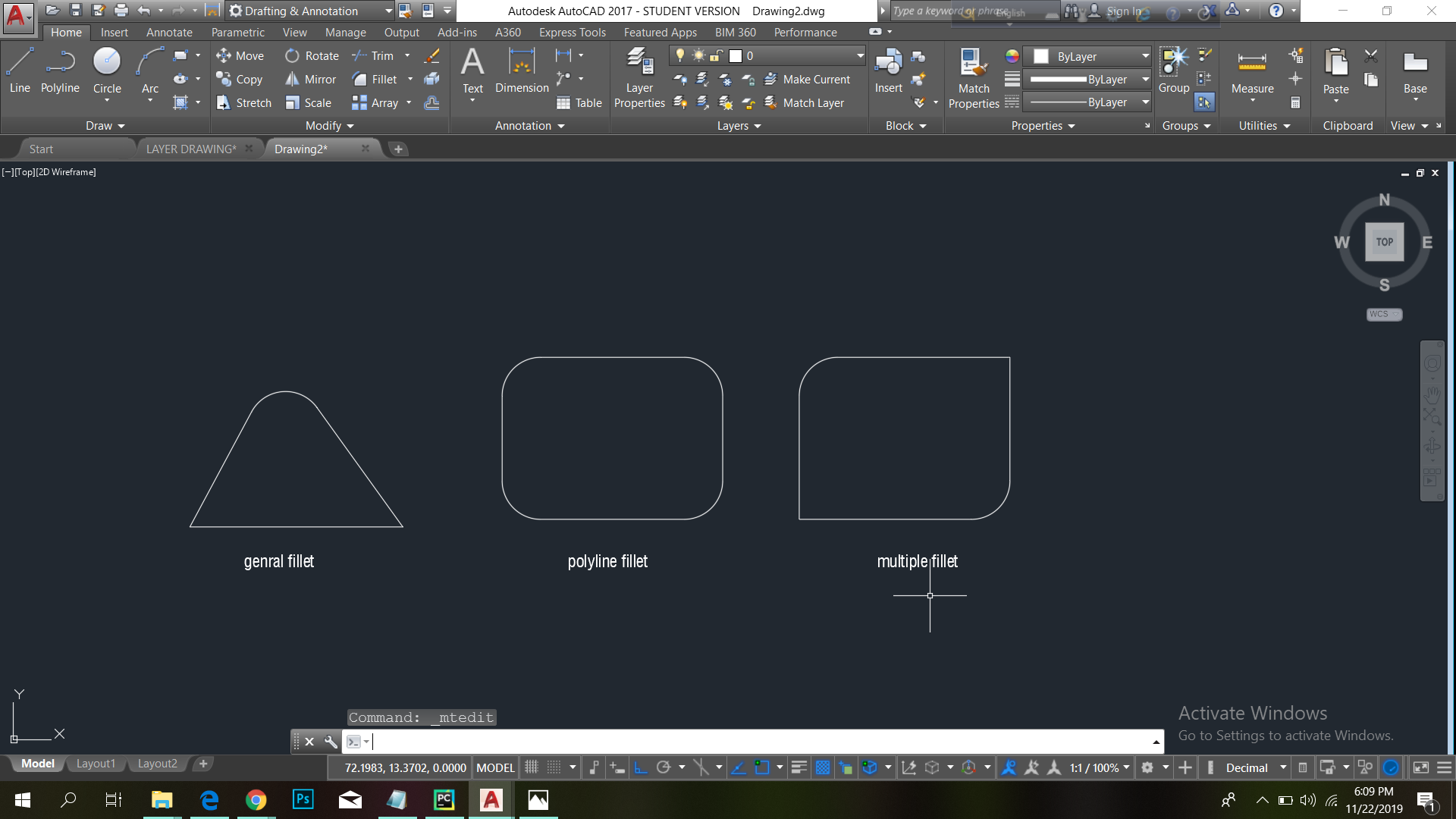Click the Measure utility

(1252, 73)
